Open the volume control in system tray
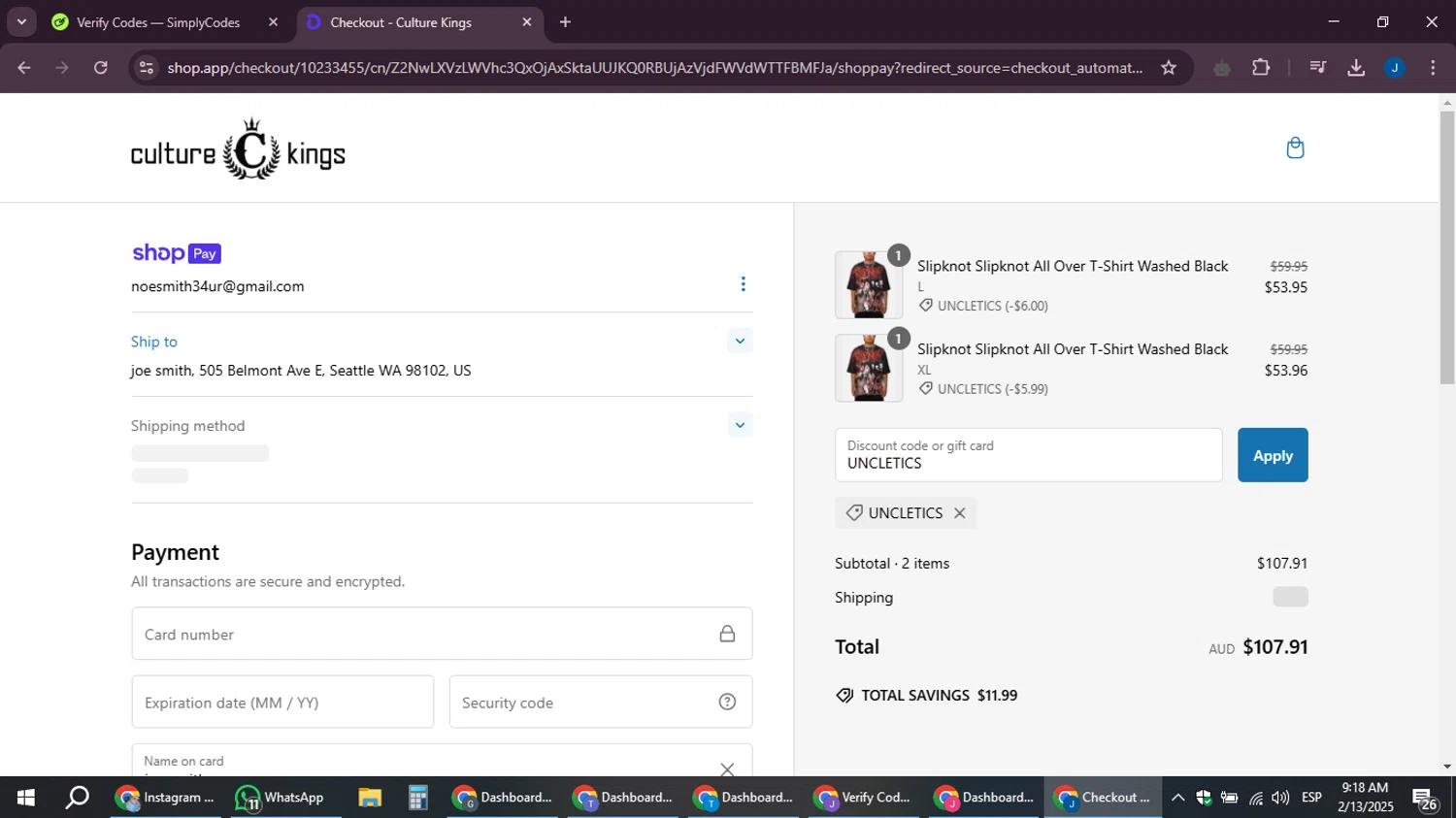Screen dimensions: 1456x818 coord(1280,798)
